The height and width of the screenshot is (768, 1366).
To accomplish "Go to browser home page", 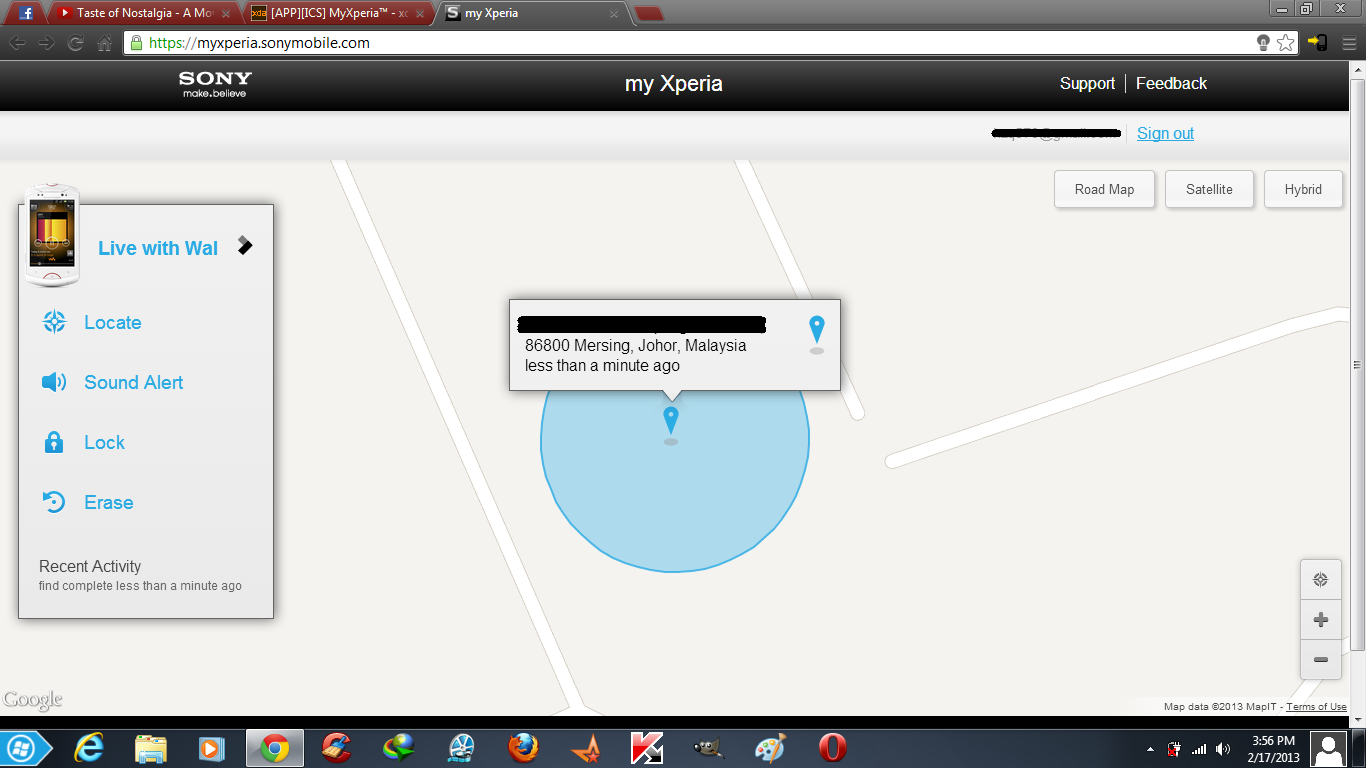I will pyautogui.click(x=104, y=43).
